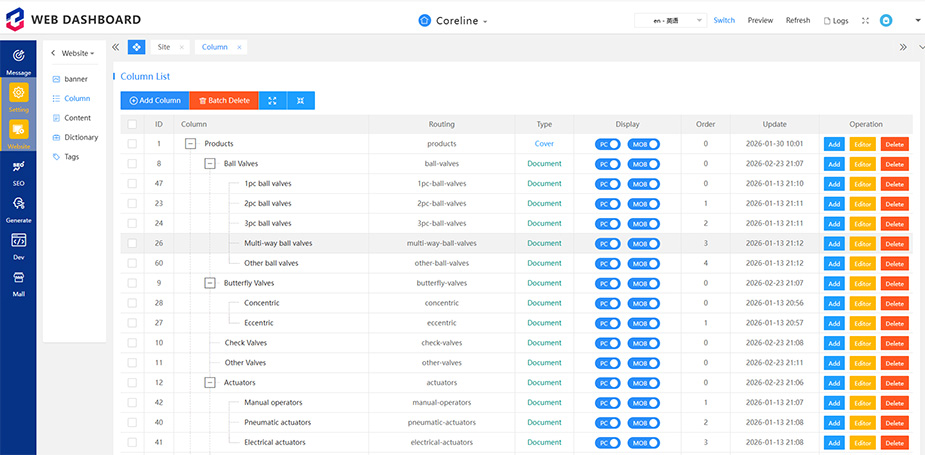Collapse the Products tree node
The width and height of the screenshot is (925, 455).
tap(190, 144)
